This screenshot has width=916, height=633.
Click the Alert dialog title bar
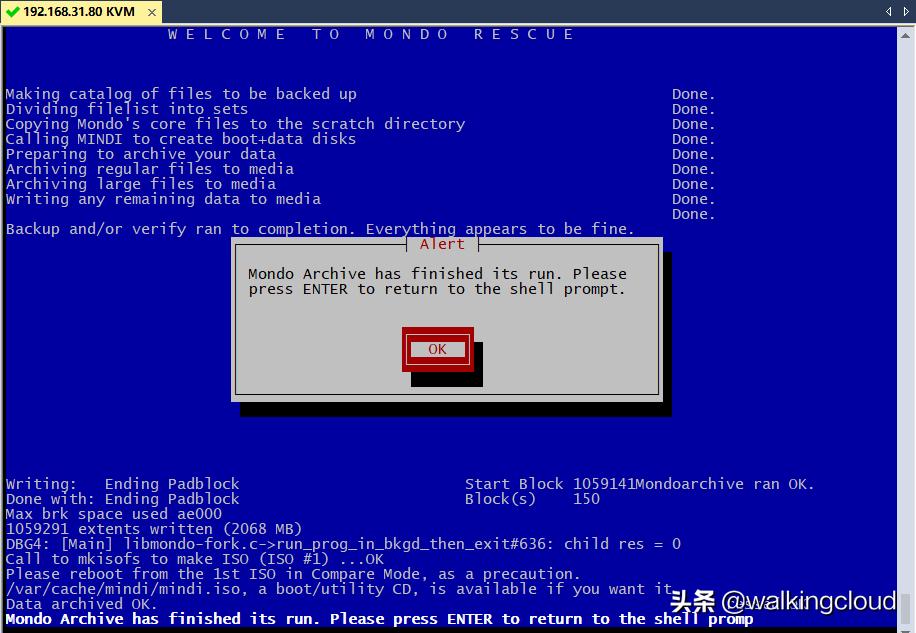[443, 243]
